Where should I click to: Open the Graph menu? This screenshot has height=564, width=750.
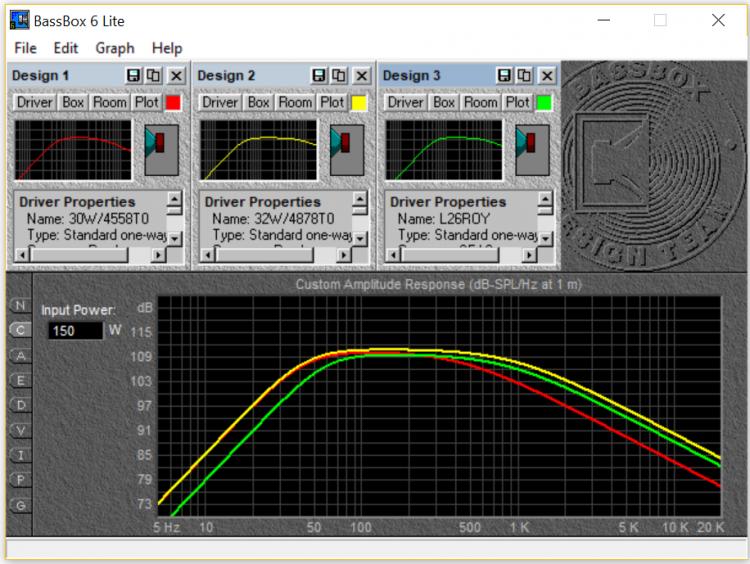tap(115, 48)
